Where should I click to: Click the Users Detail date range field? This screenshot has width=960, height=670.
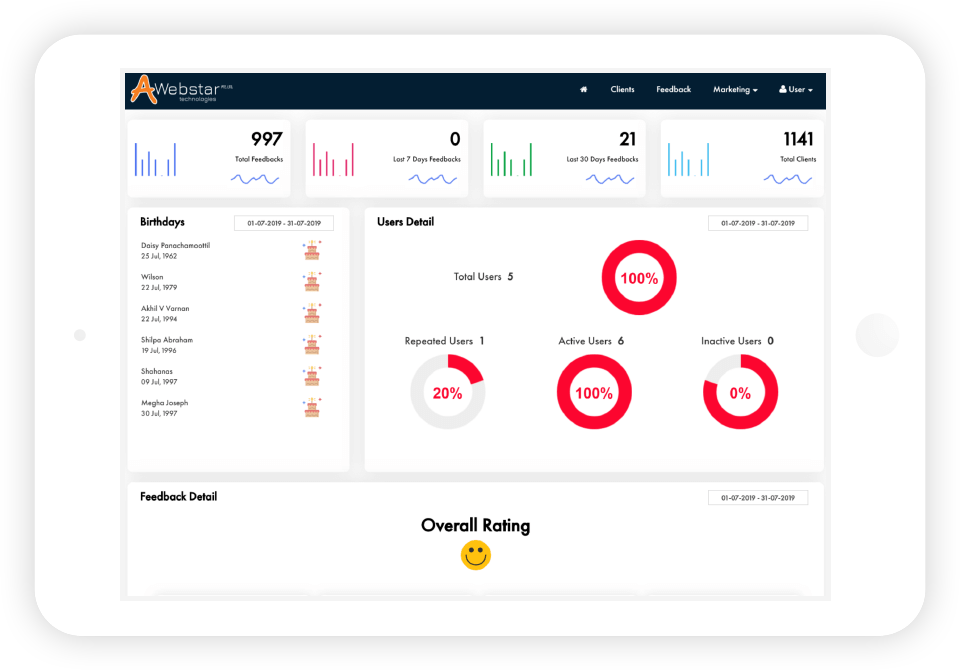point(758,222)
